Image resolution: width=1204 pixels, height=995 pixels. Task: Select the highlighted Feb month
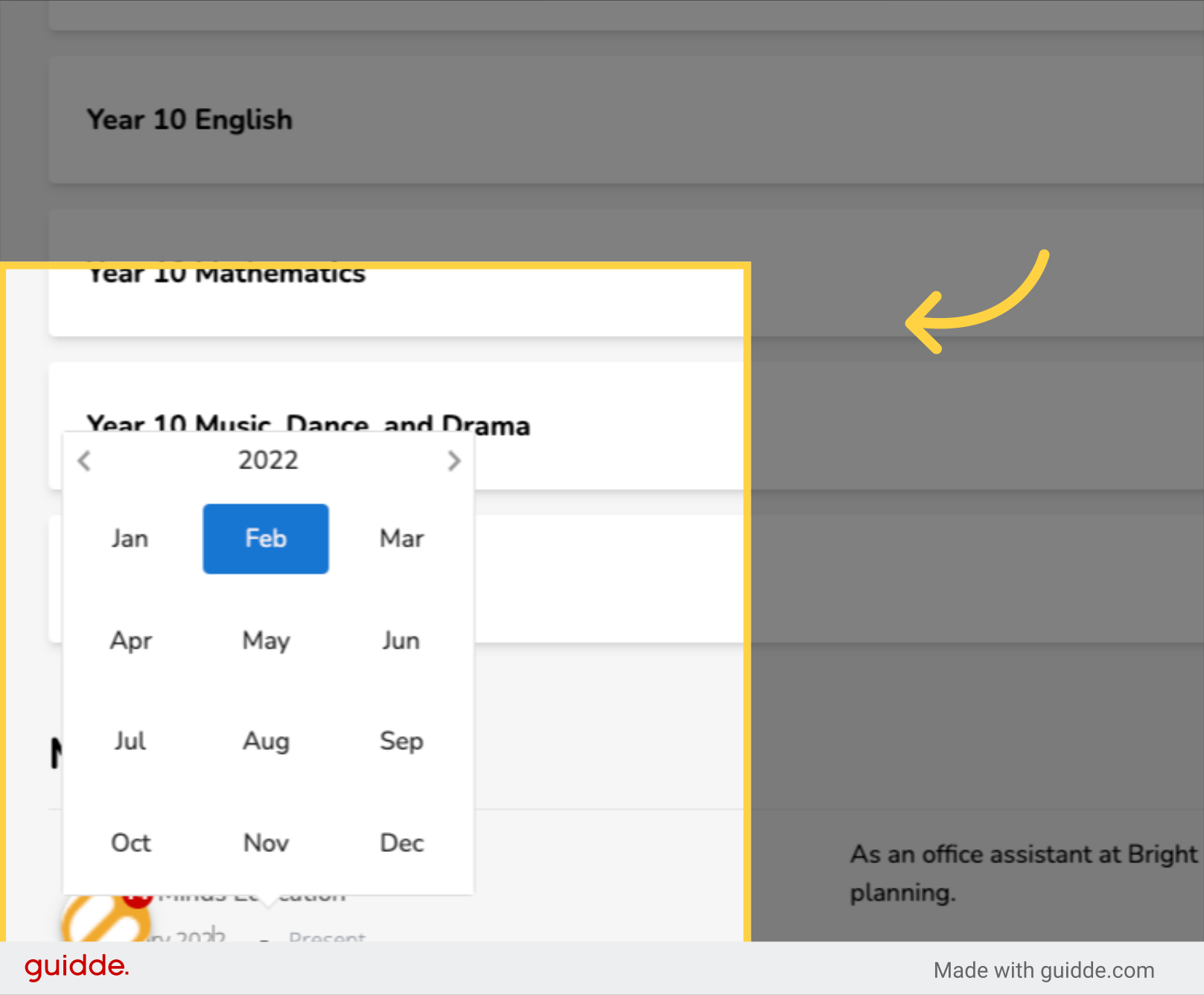266,538
